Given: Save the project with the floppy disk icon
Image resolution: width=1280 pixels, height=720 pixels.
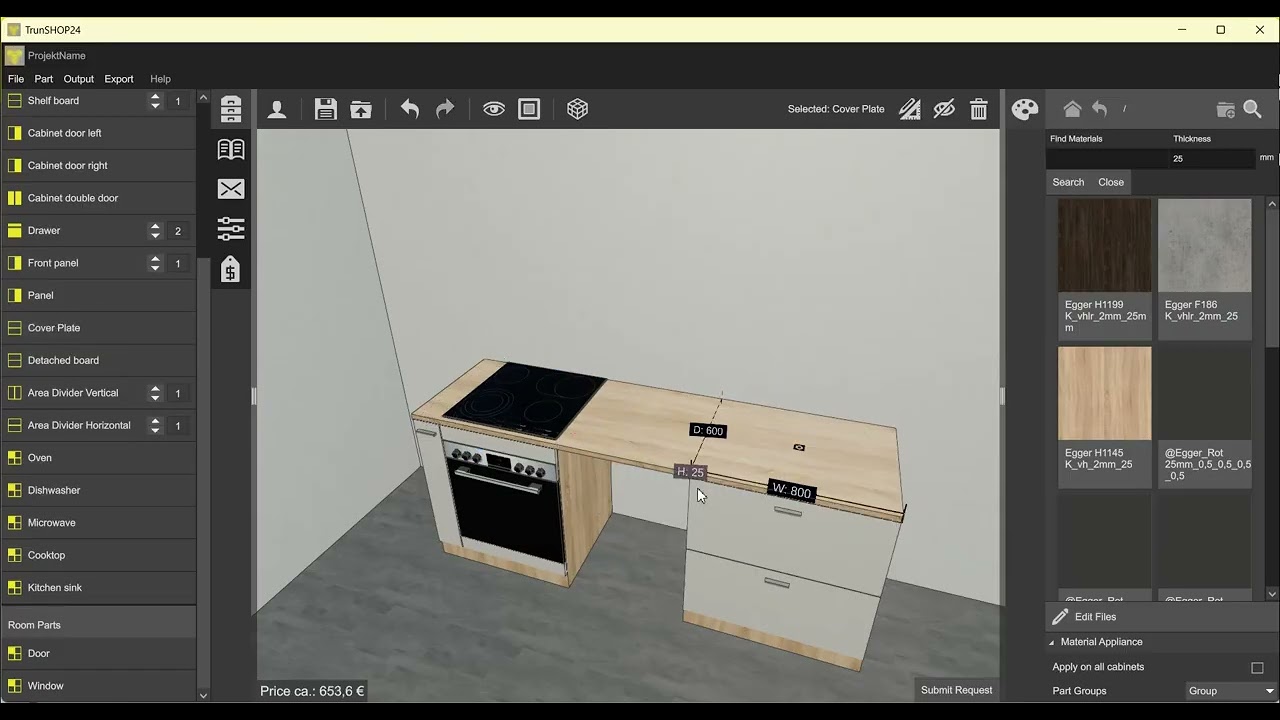Looking at the screenshot, I should coord(325,109).
